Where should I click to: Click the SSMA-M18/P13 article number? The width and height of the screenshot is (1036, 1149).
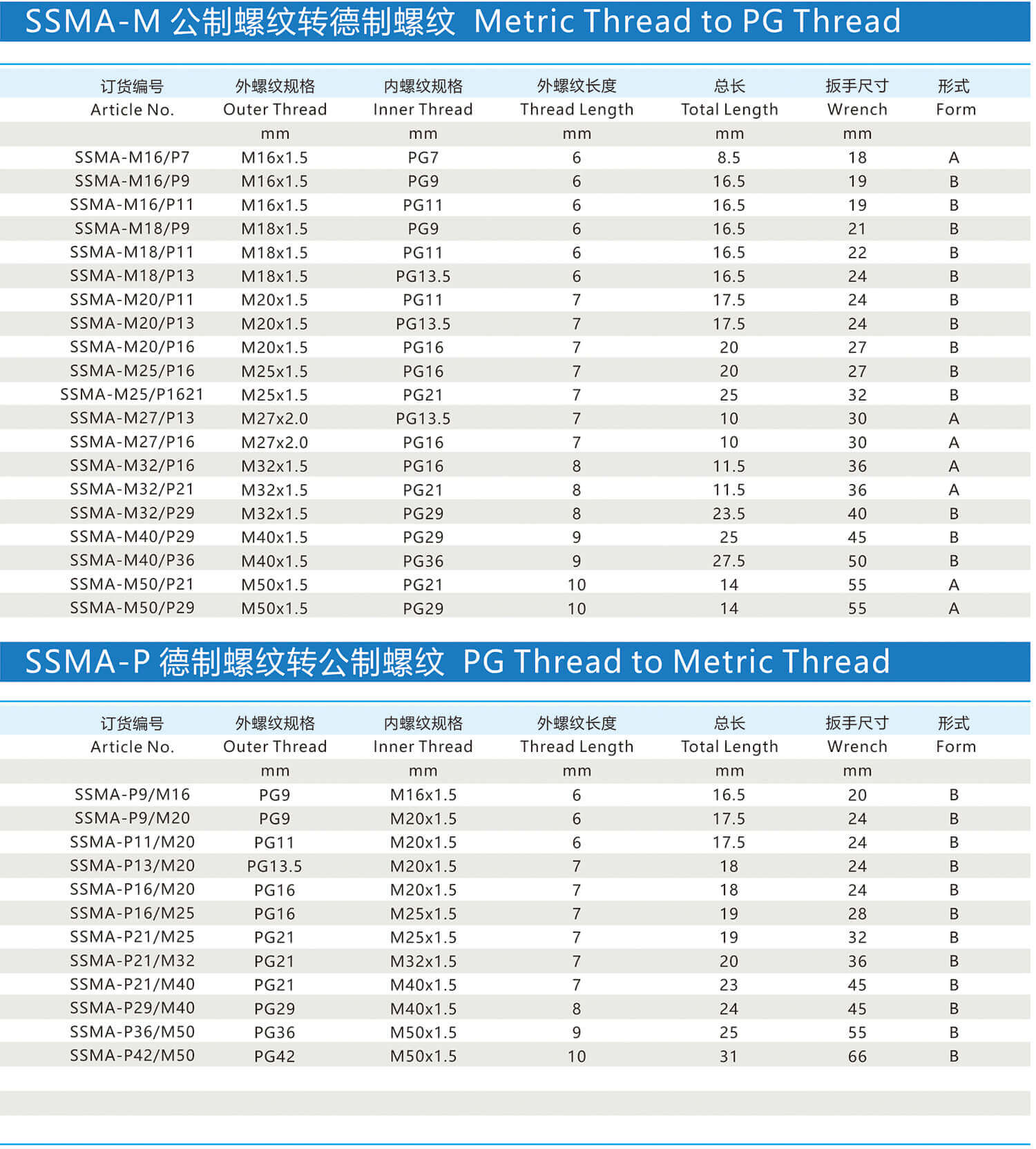131,276
